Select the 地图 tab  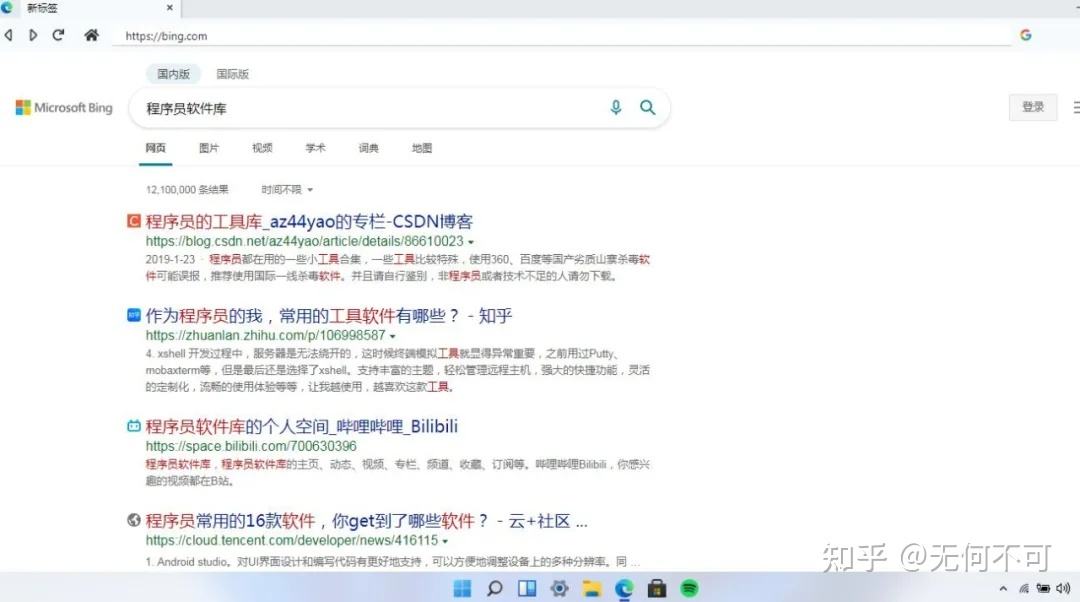[x=422, y=147]
